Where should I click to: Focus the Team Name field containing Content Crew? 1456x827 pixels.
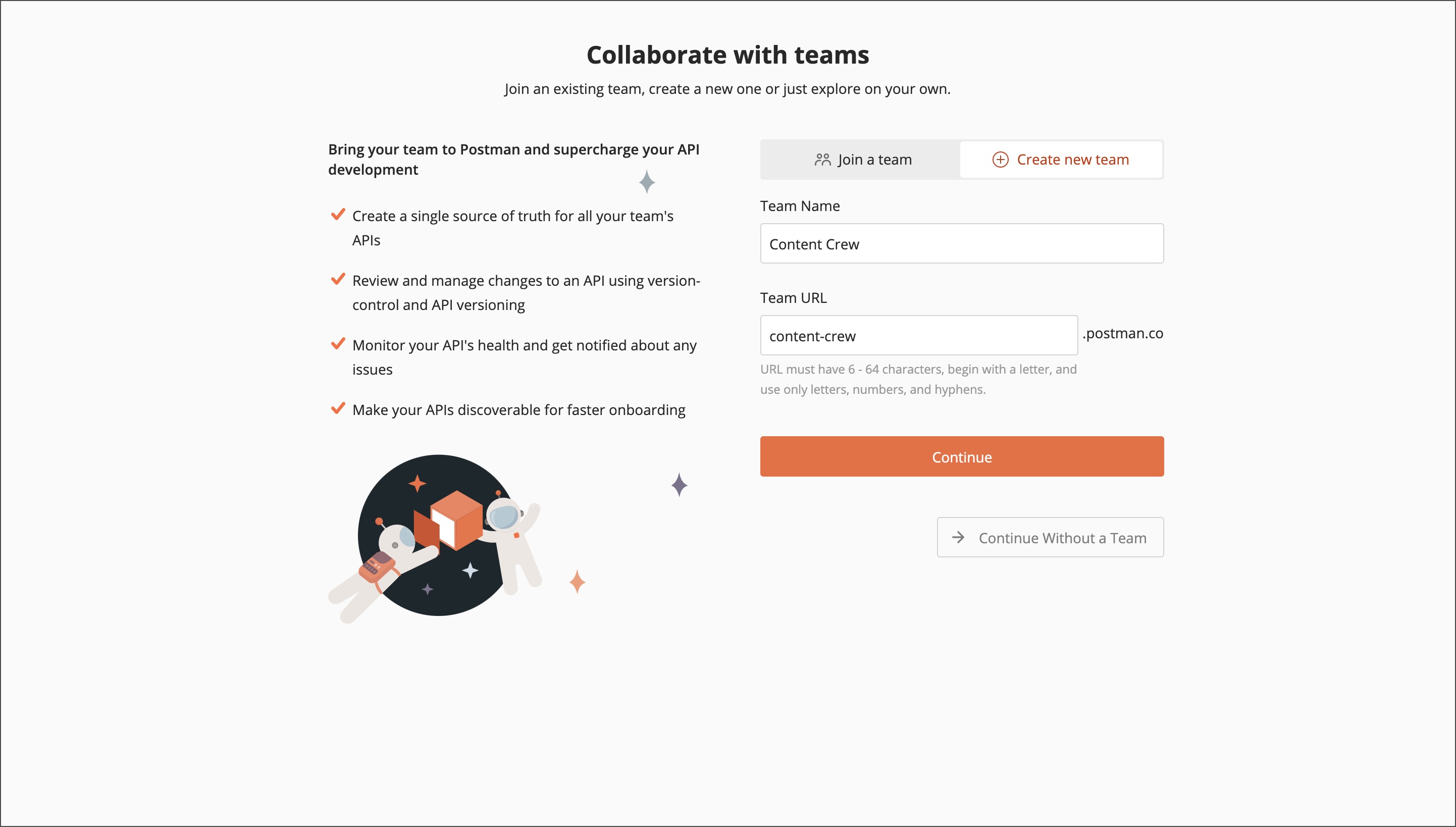961,244
